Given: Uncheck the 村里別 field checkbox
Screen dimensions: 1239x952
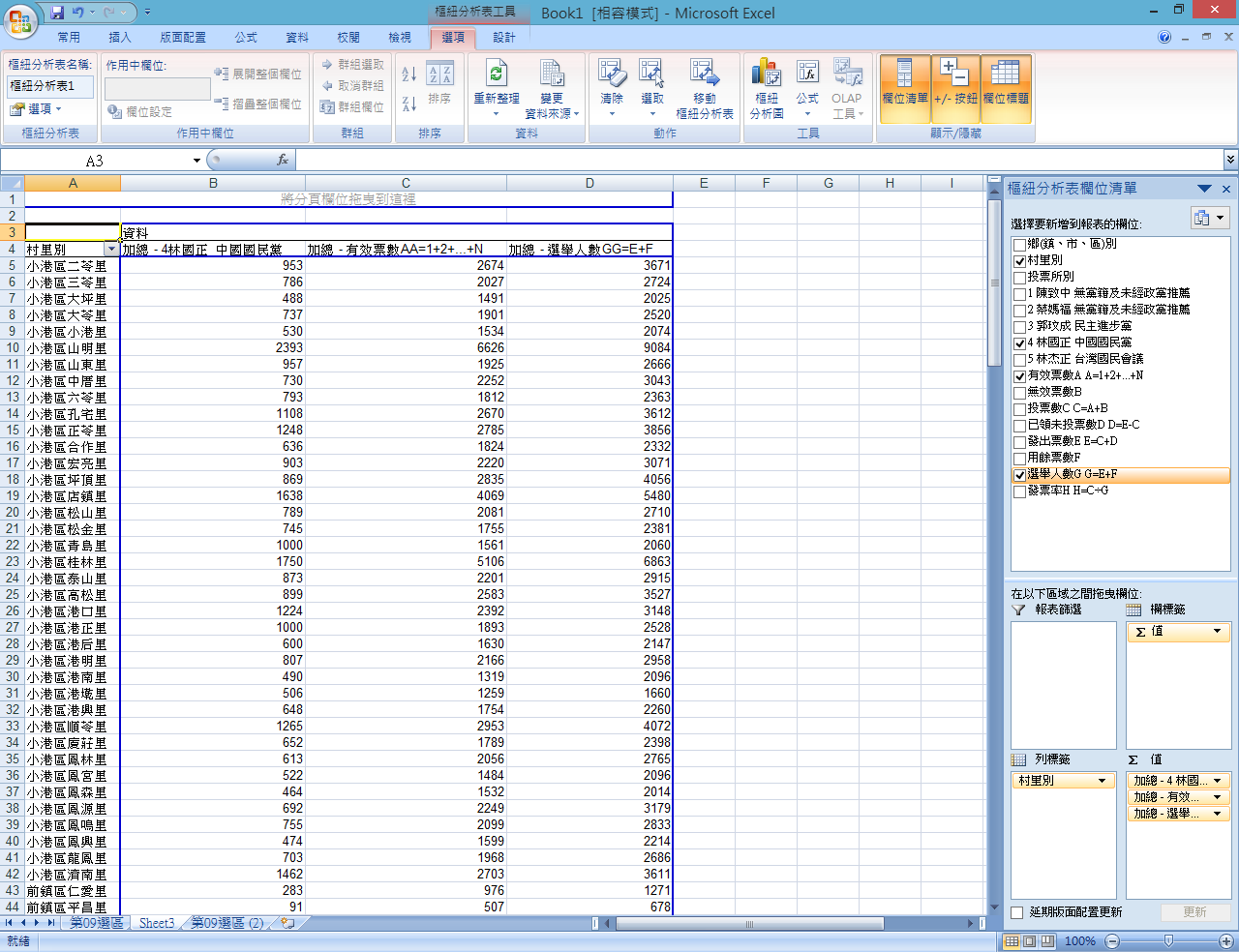Looking at the screenshot, I should (1019, 261).
